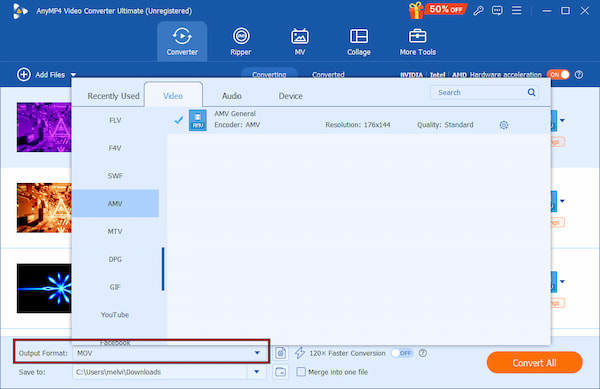Switch to the Device tab
This screenshot has width=600, height=389.
coord(290,96)
